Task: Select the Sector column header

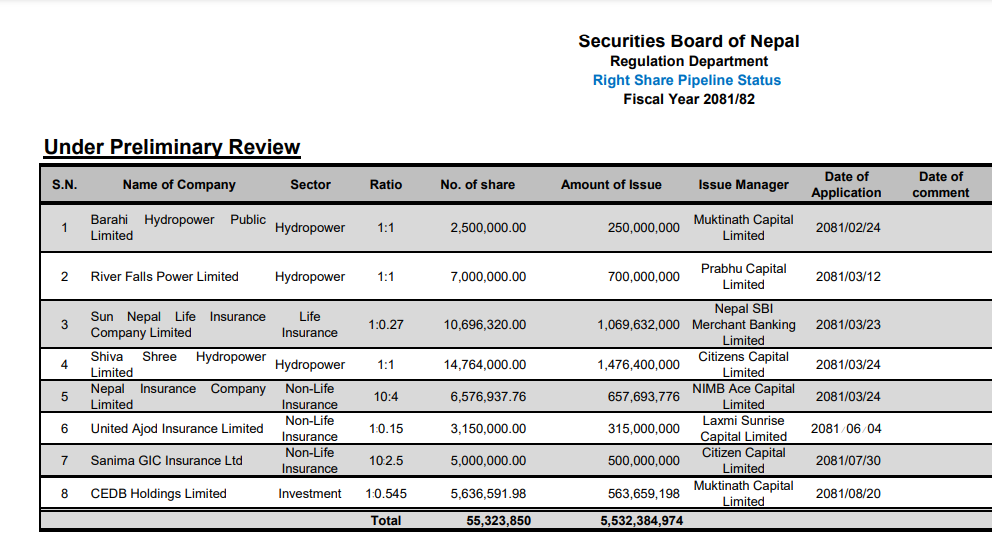Action: click(310, 185)
